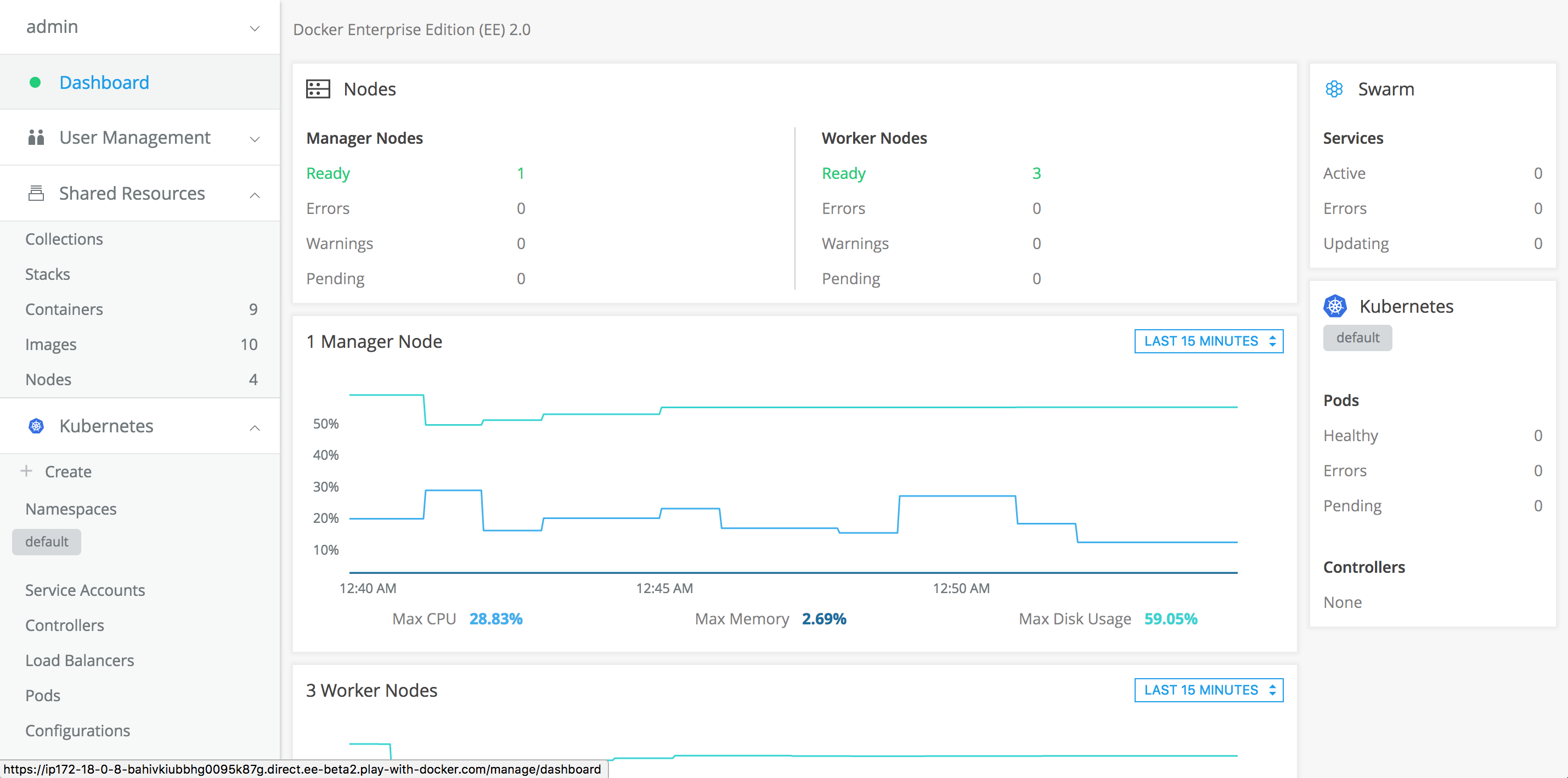Viewport: 1568px width, 778px height.
Task: Open Images list in sidebar
Action: (x=50, y=345)
